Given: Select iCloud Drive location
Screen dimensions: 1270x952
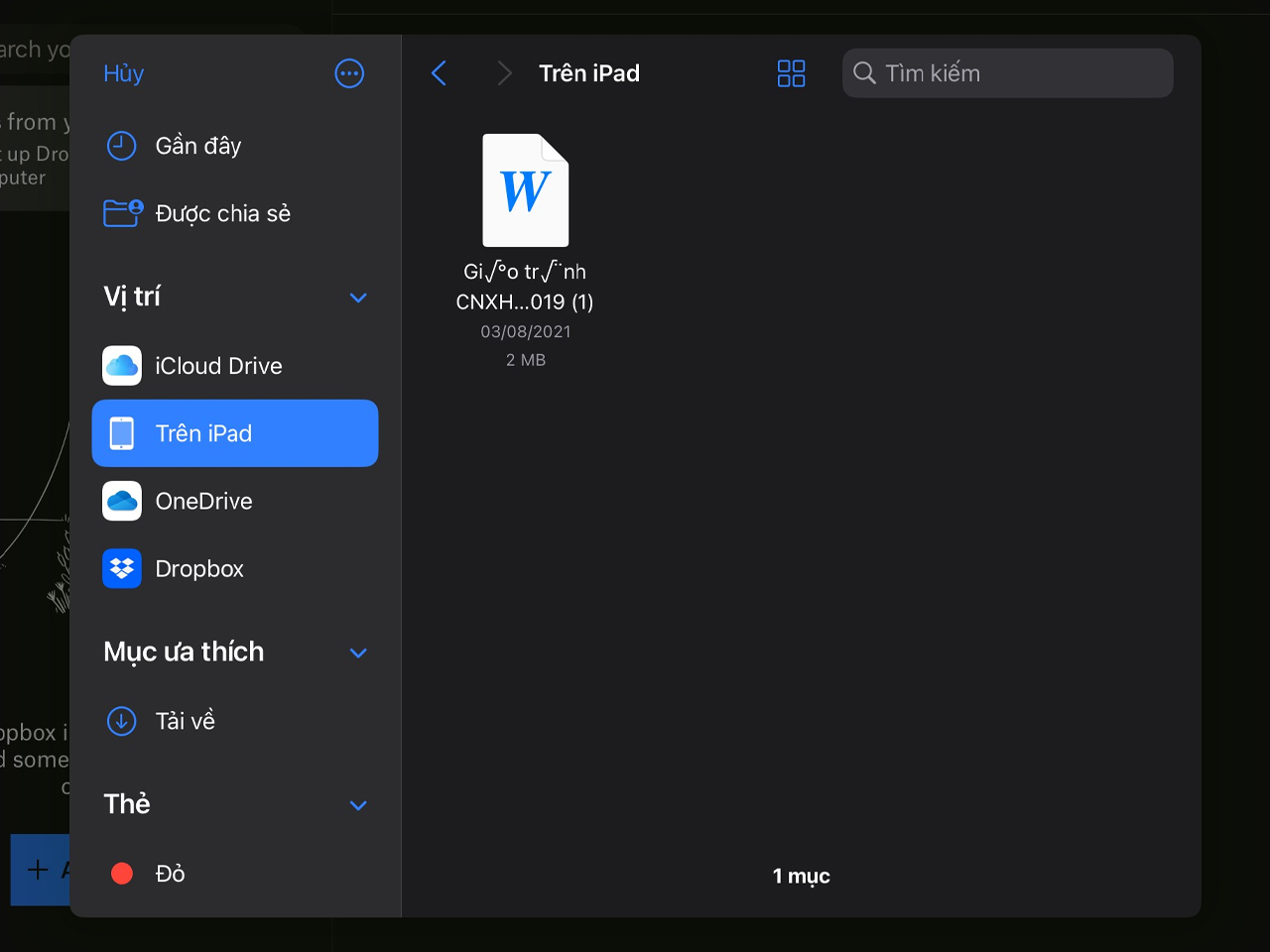Looking at the screenshot, I should pyautogui.click(x=235, y=366).
